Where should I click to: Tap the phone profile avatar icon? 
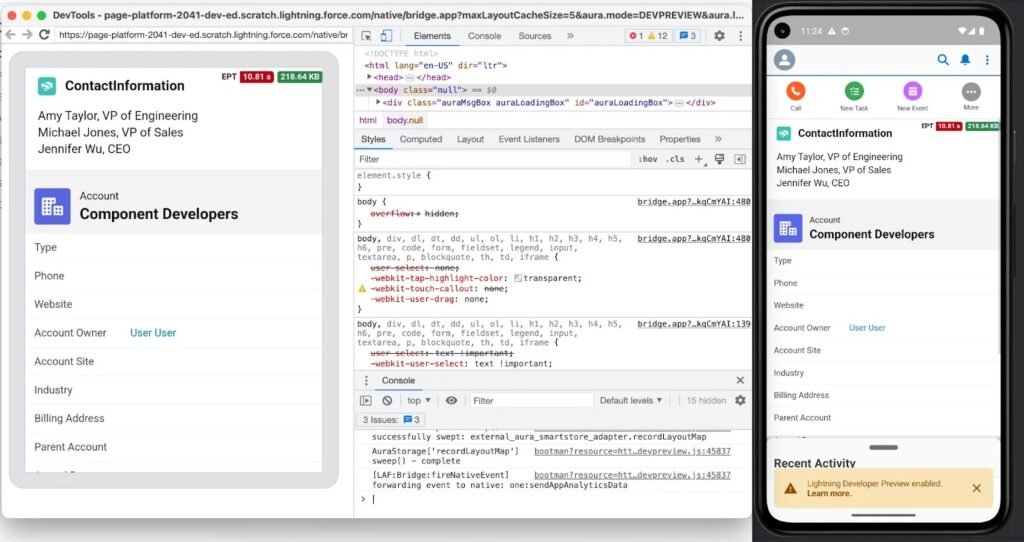coord(784,59)
